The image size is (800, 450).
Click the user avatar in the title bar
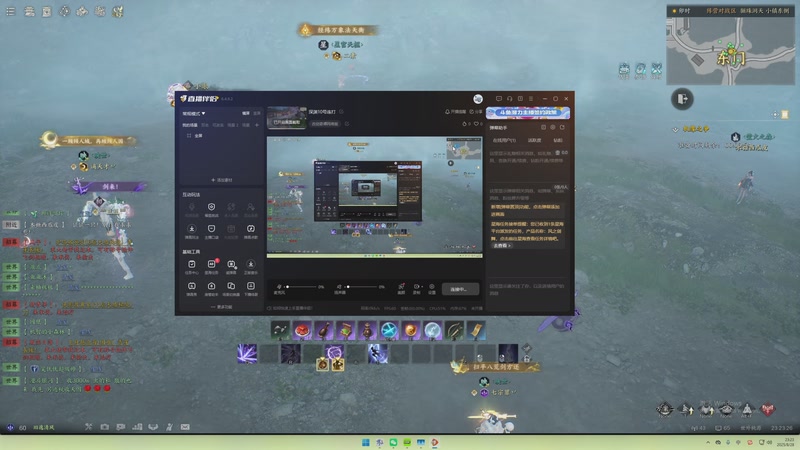click(x=478, y=99)
